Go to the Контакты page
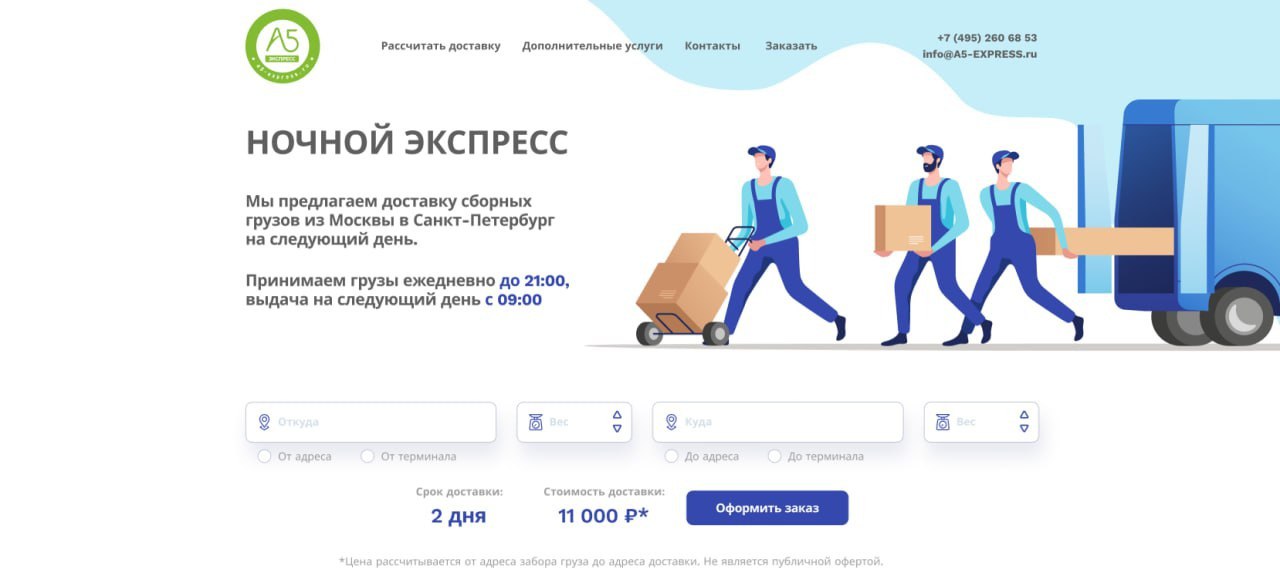1280x576 pixels. tap(712, 46)
